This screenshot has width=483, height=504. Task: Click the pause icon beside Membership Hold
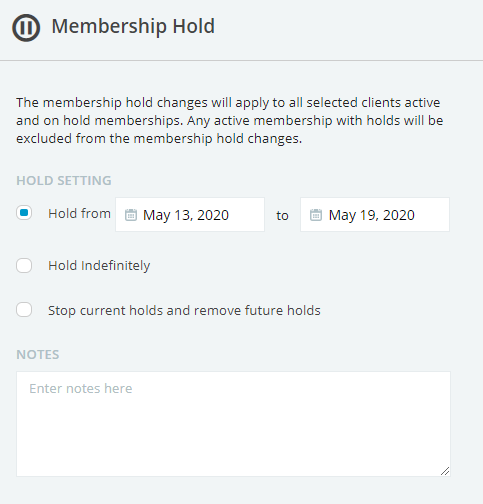click(26, 27)
